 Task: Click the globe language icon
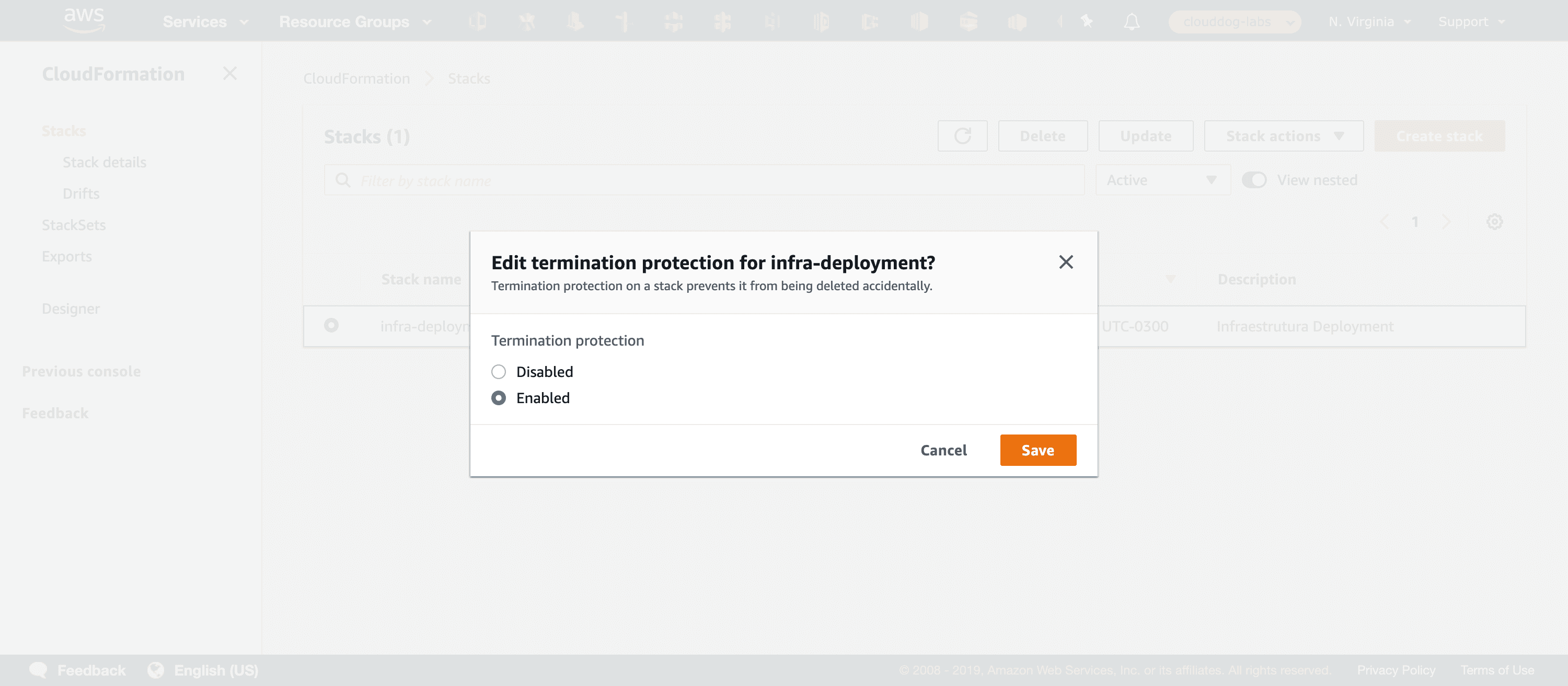click(x=156, y=670)
